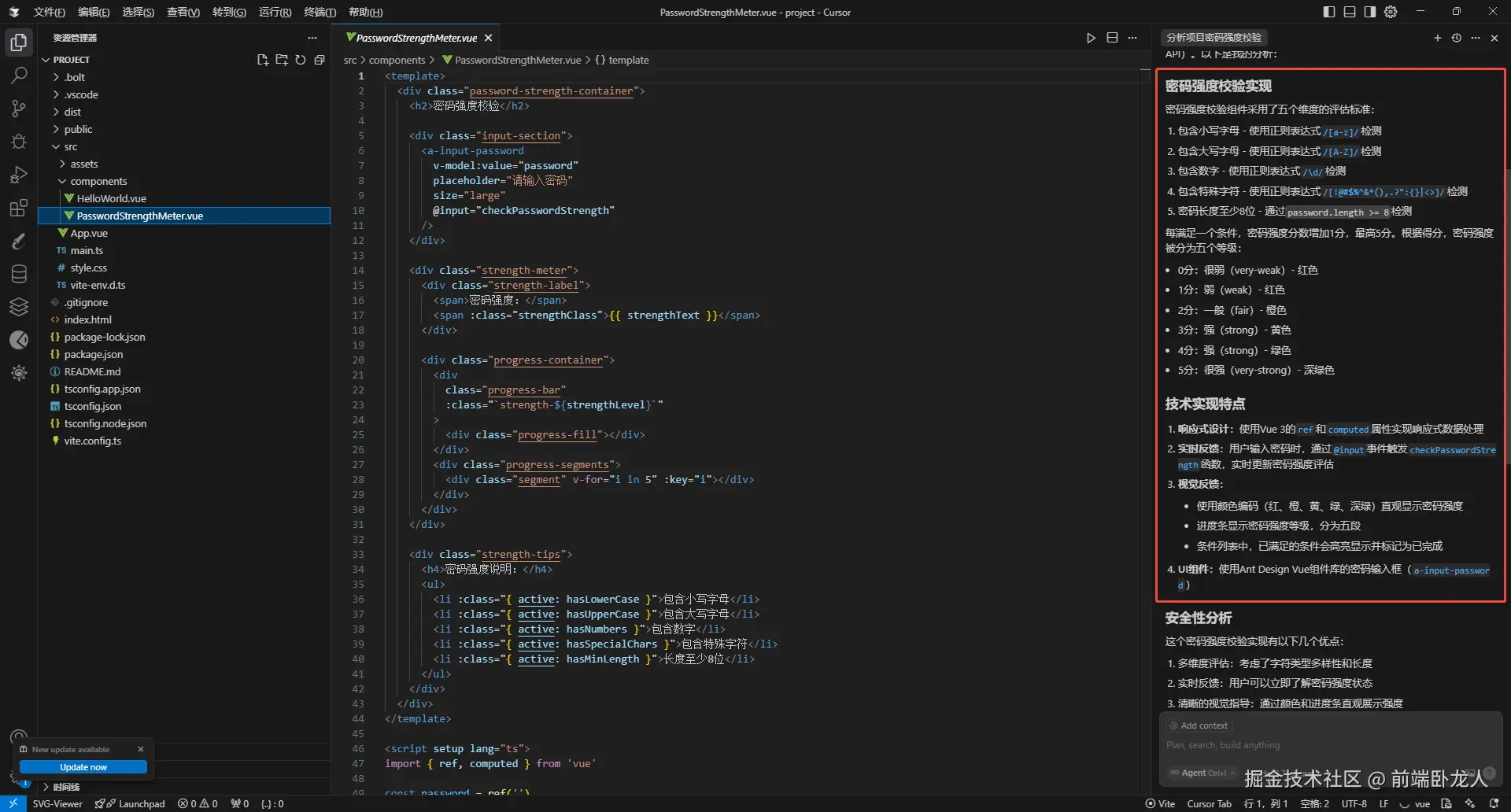The width and height of the screenshot is (1511, 812).
Task: Toggle the primary side bar from the title bar
Action: [1329, 12]
